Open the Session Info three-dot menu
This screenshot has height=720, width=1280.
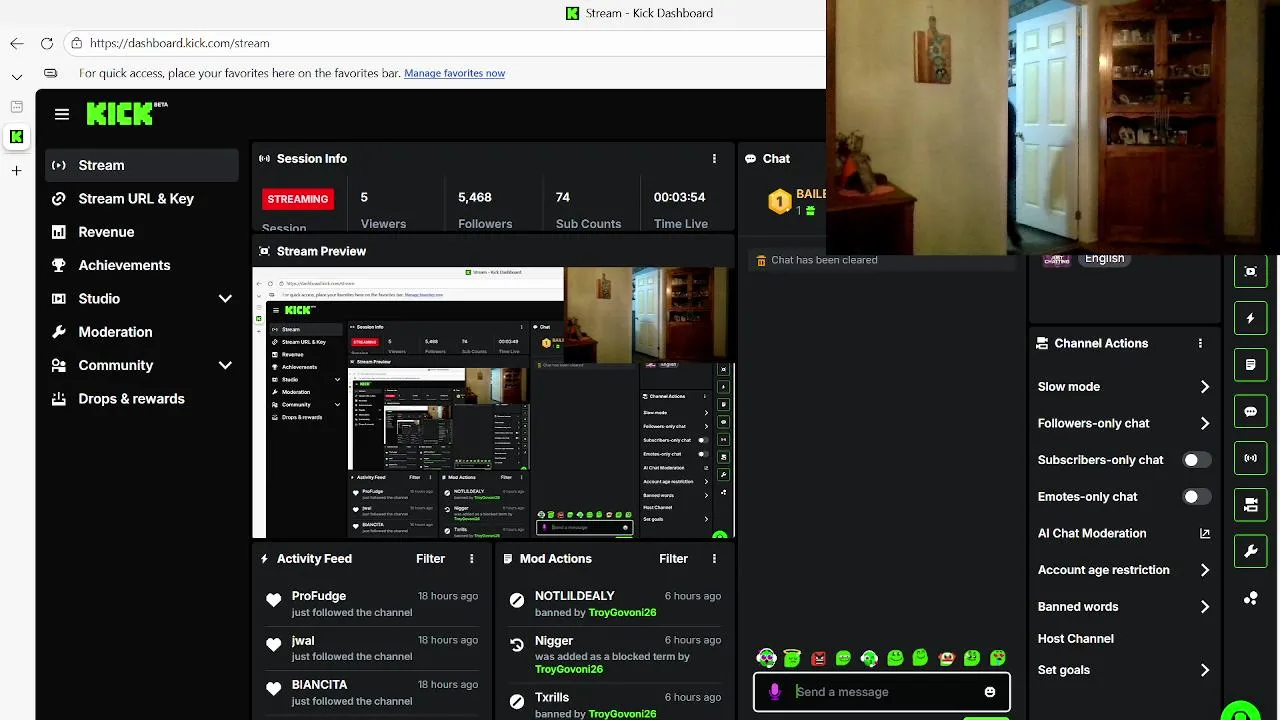(714, 159)
